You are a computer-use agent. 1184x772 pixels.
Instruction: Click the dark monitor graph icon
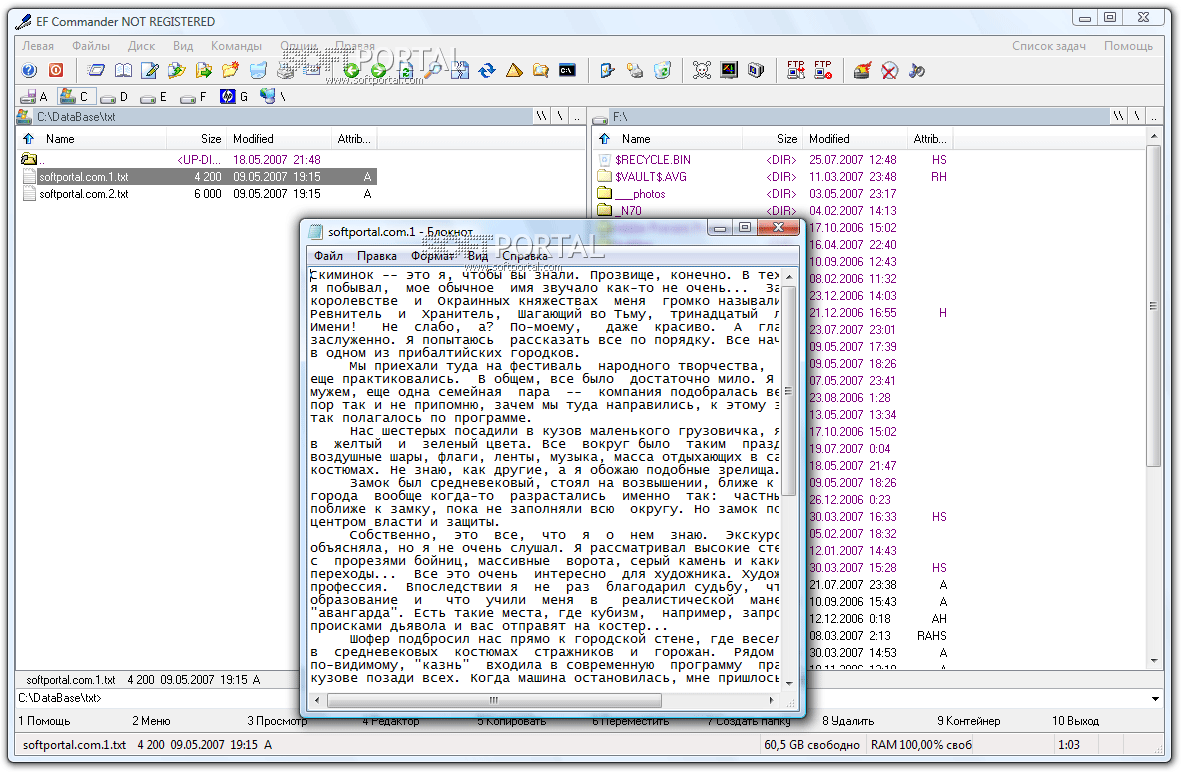[729, 70]
